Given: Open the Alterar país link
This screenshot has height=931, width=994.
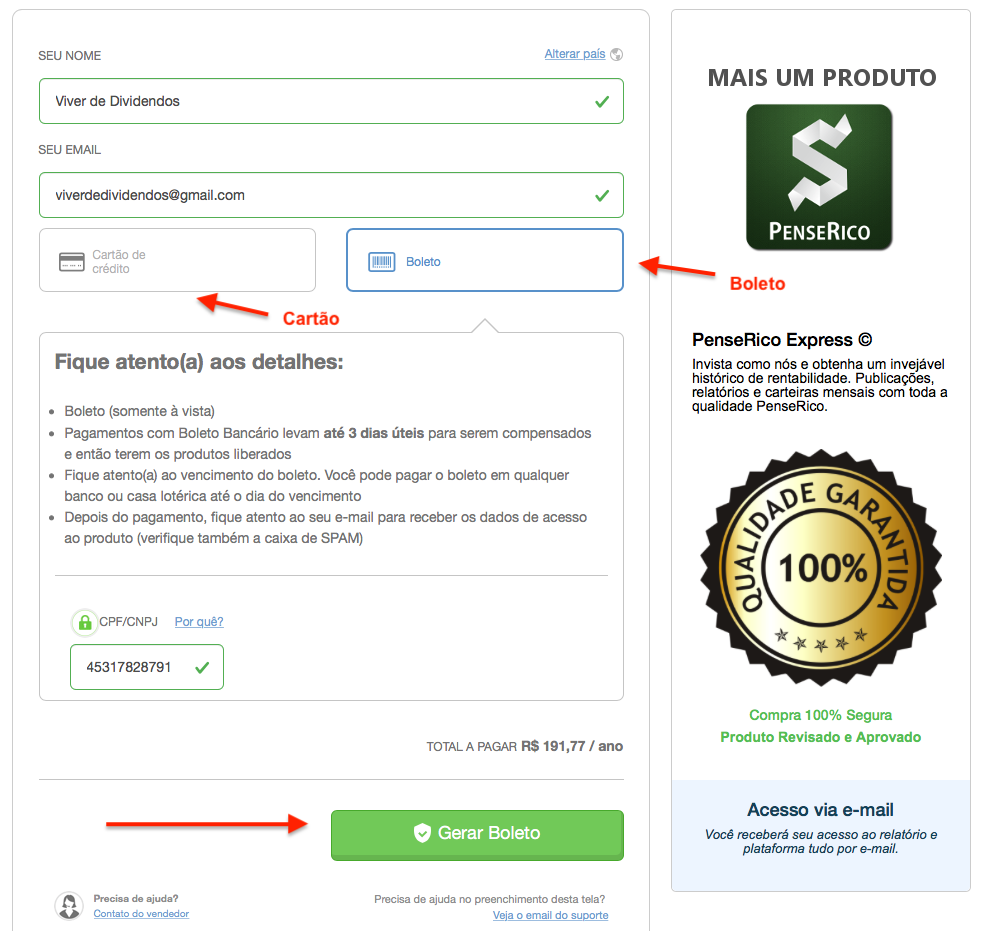Looking at the screenshot, I should pos(575,54).
